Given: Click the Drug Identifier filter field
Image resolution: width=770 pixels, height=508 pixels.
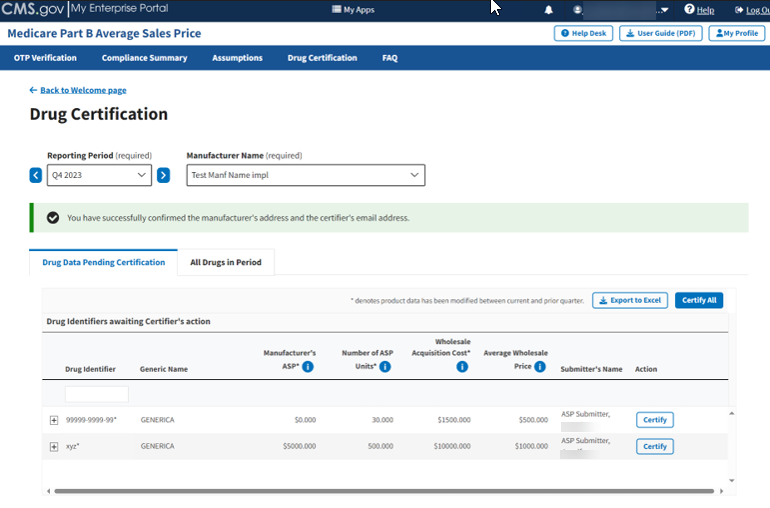Looking at the screenshot, I should tap(97, 394).
